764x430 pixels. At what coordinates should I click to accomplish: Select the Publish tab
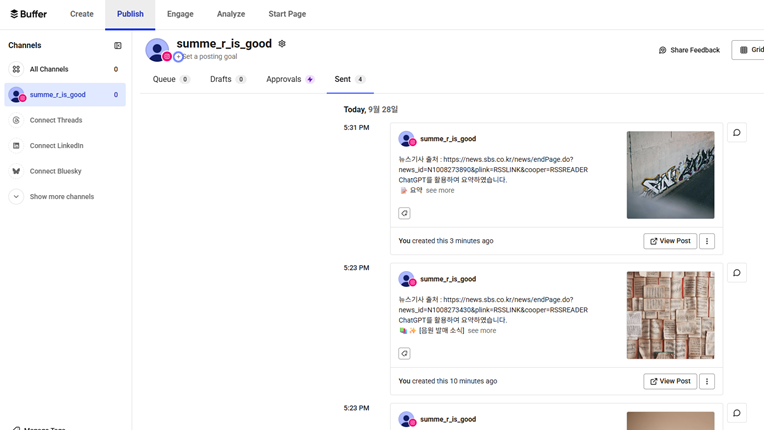point(130,14)
